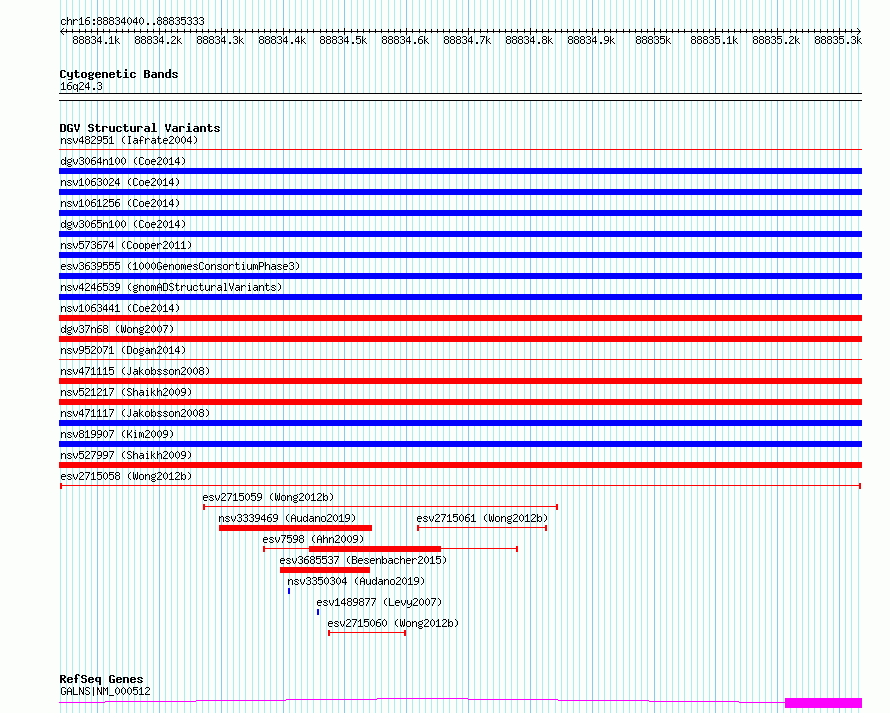The image size is (890, 713).
Task: Select the nsv1063024 (Coe2014) label
Action: point(120,182)
